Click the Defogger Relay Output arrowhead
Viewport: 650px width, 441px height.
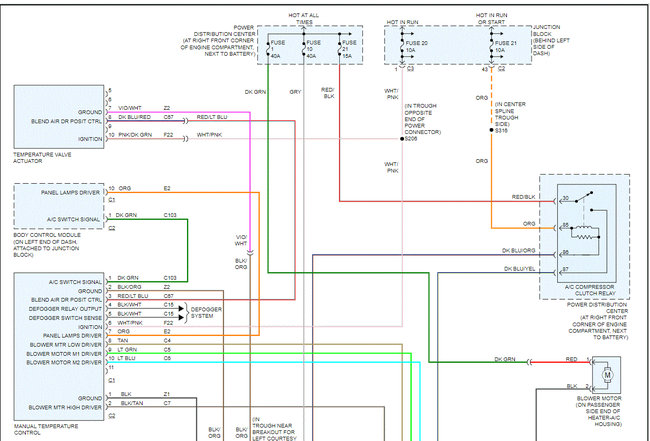tap(181, 309)
